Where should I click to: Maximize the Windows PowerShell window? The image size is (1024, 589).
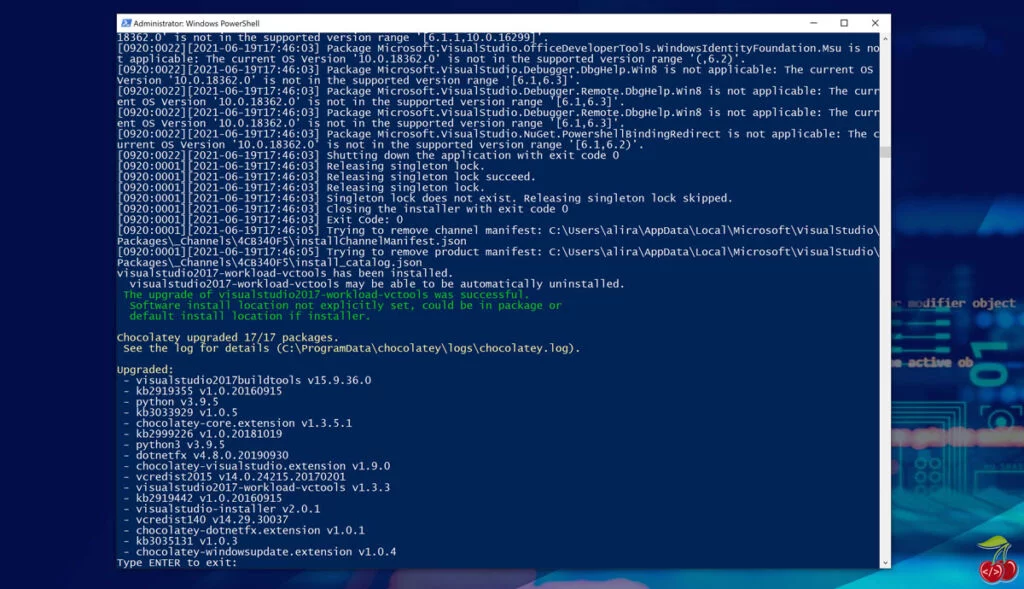(x=844, y=23)
